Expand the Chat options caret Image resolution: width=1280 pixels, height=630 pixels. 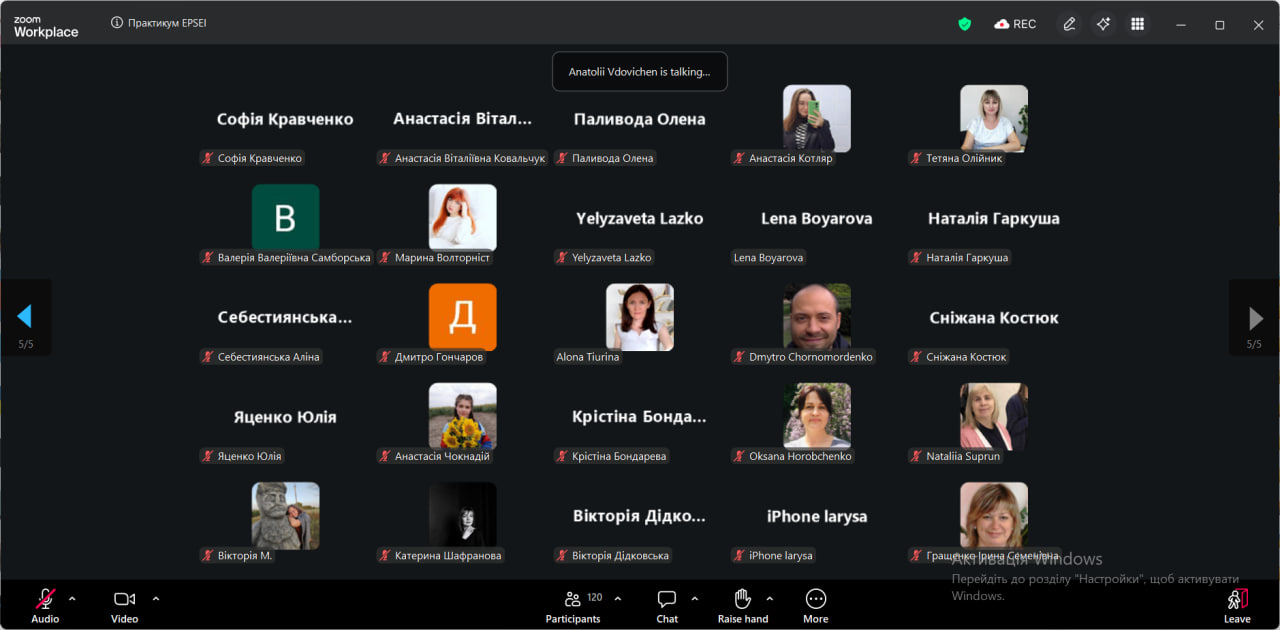[x=694, y=598]
